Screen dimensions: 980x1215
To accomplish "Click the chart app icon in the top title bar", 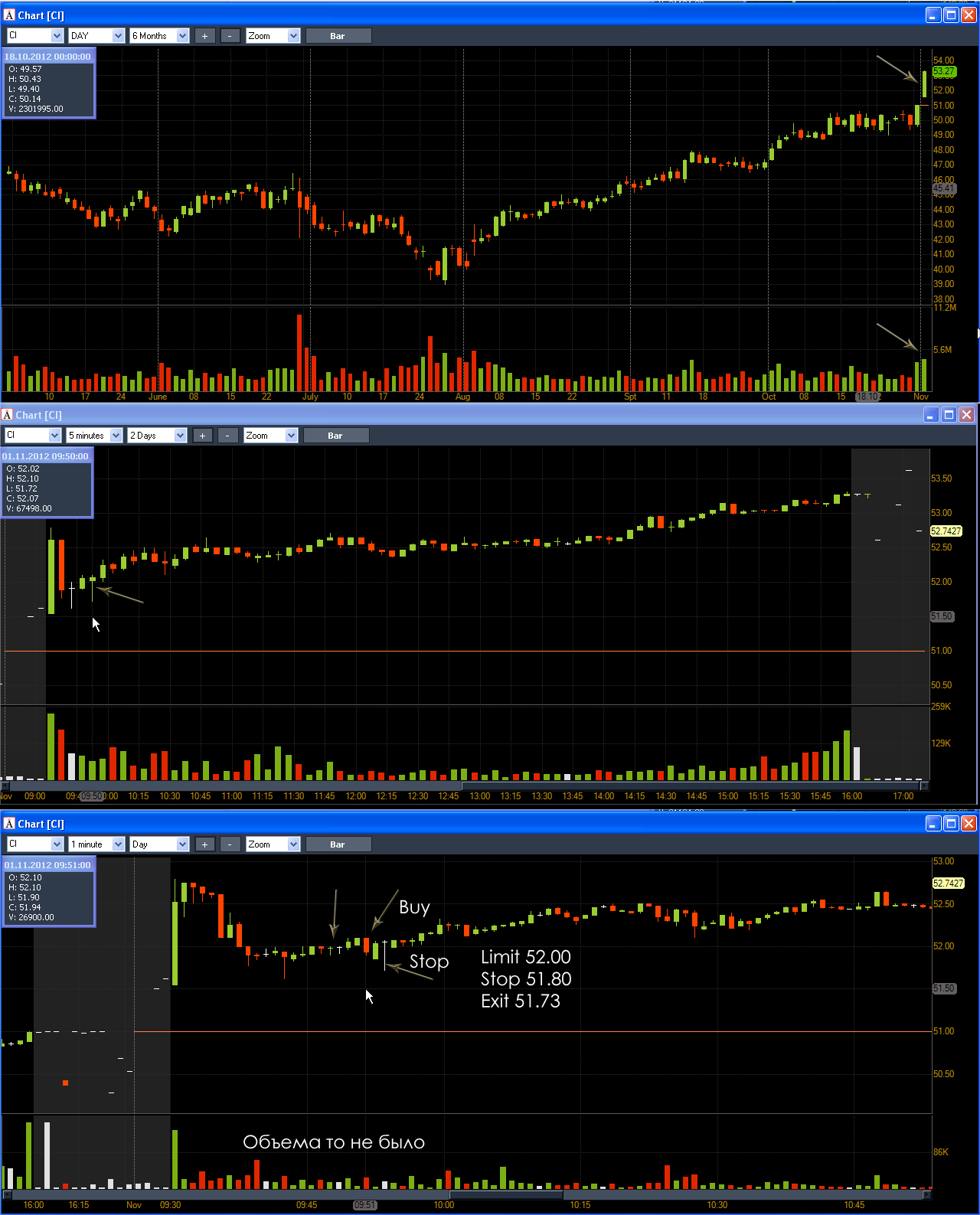I will click(x=9, y=15).
